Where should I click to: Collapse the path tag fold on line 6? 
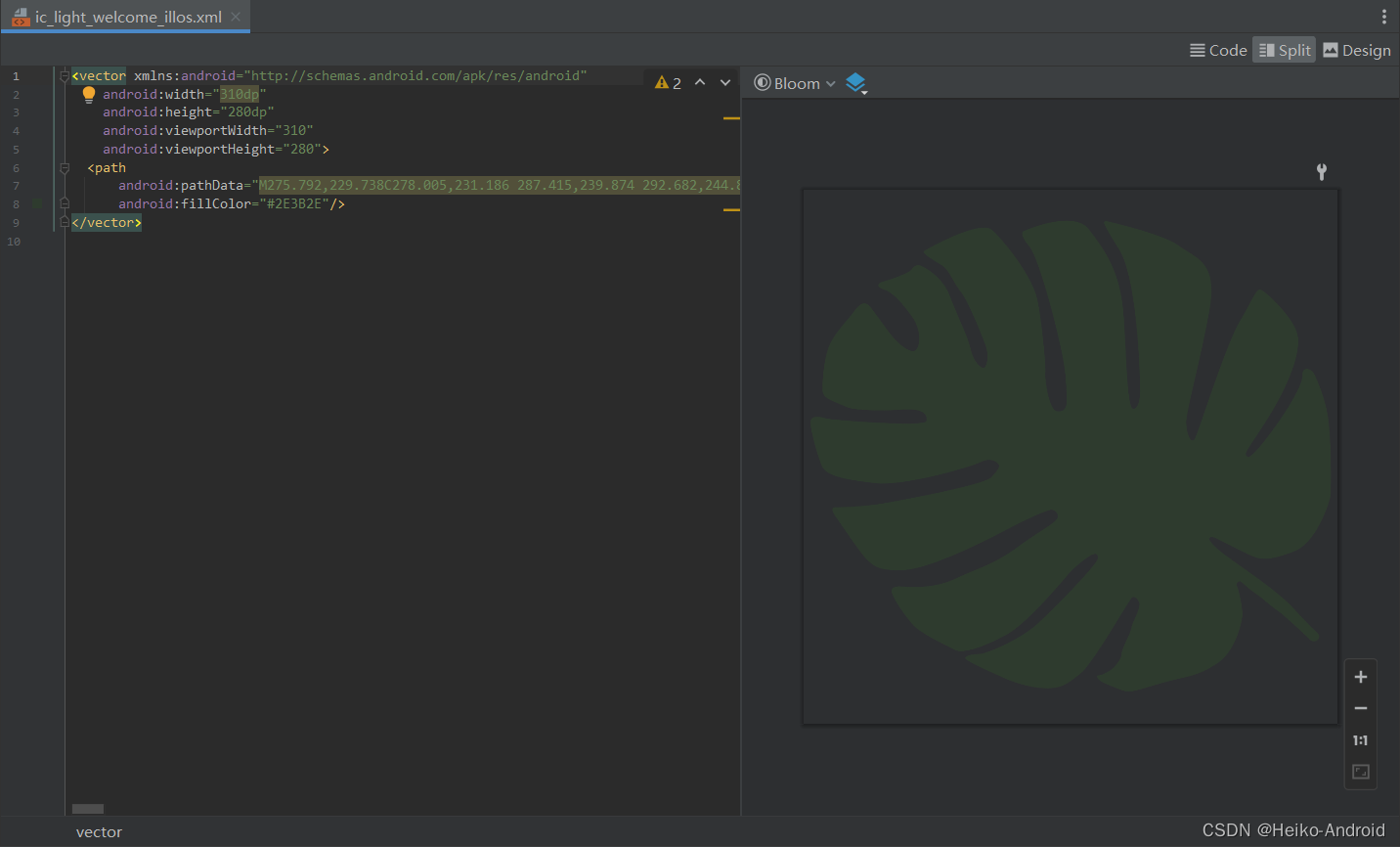pyautogui.click(x=65, y=168)
